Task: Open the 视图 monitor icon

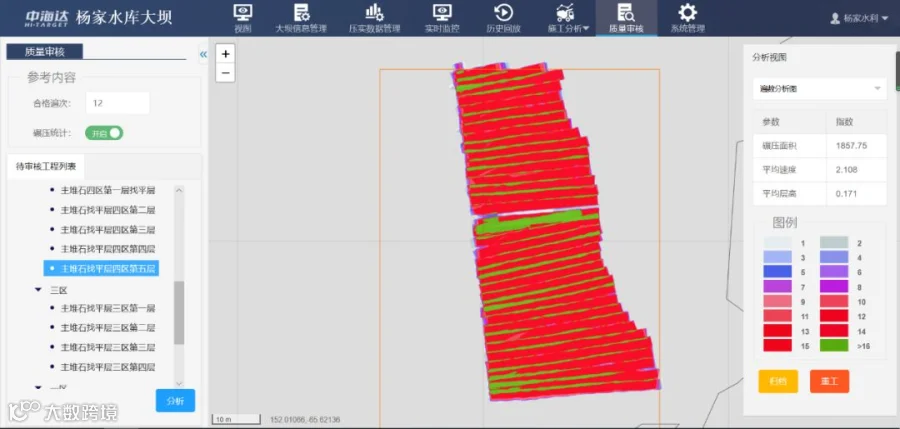Action: [243, 12]
